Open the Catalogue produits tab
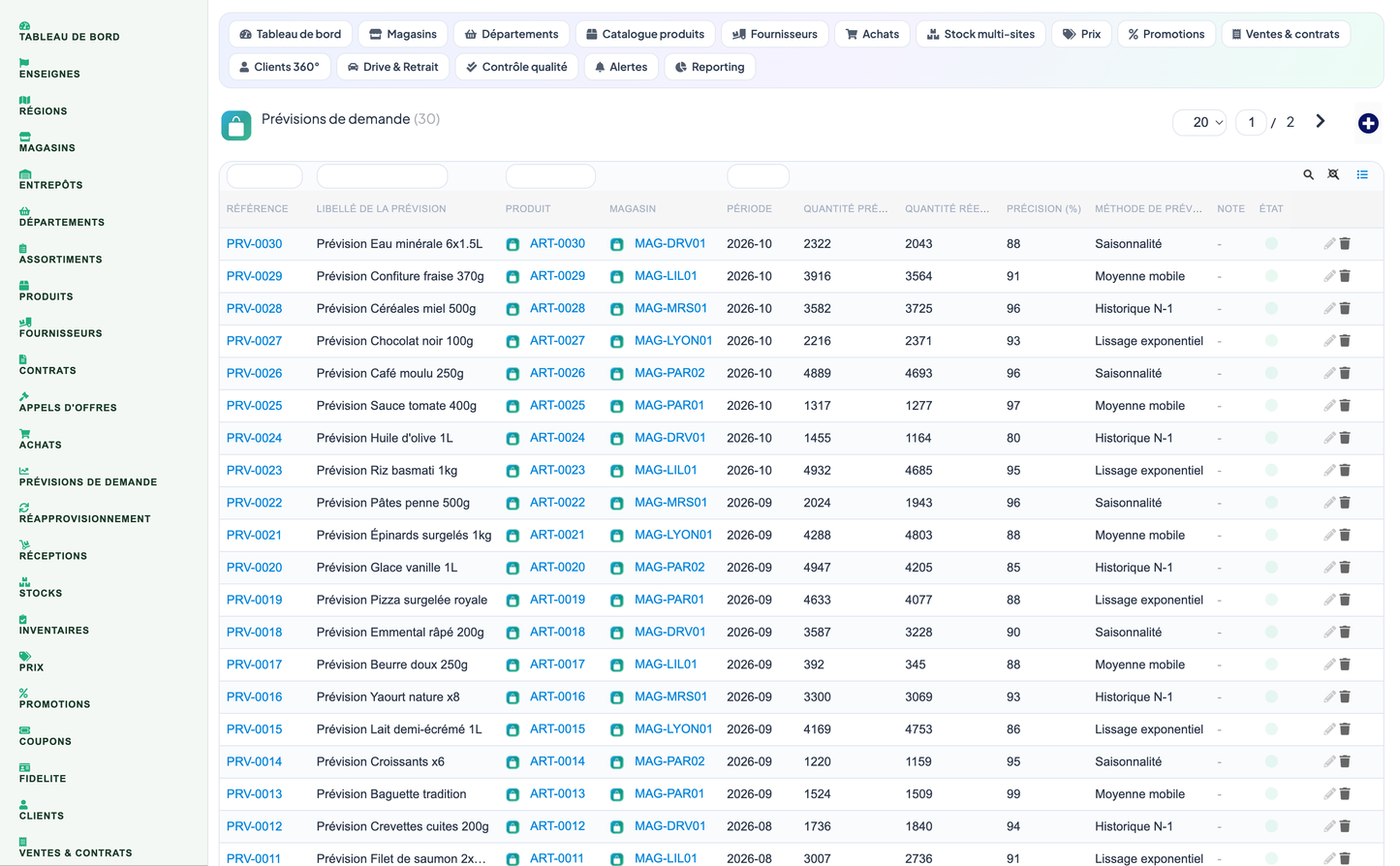1400x866 pixels. pyautogui.click(x=645, y=34)
